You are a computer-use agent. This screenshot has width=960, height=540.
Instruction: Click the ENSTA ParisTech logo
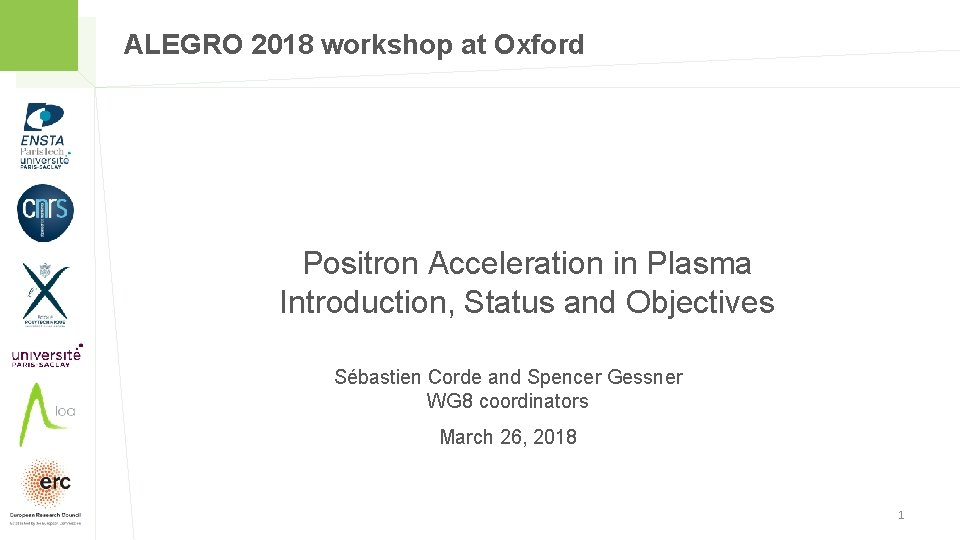pyautogui.click(x=45, y=136)
